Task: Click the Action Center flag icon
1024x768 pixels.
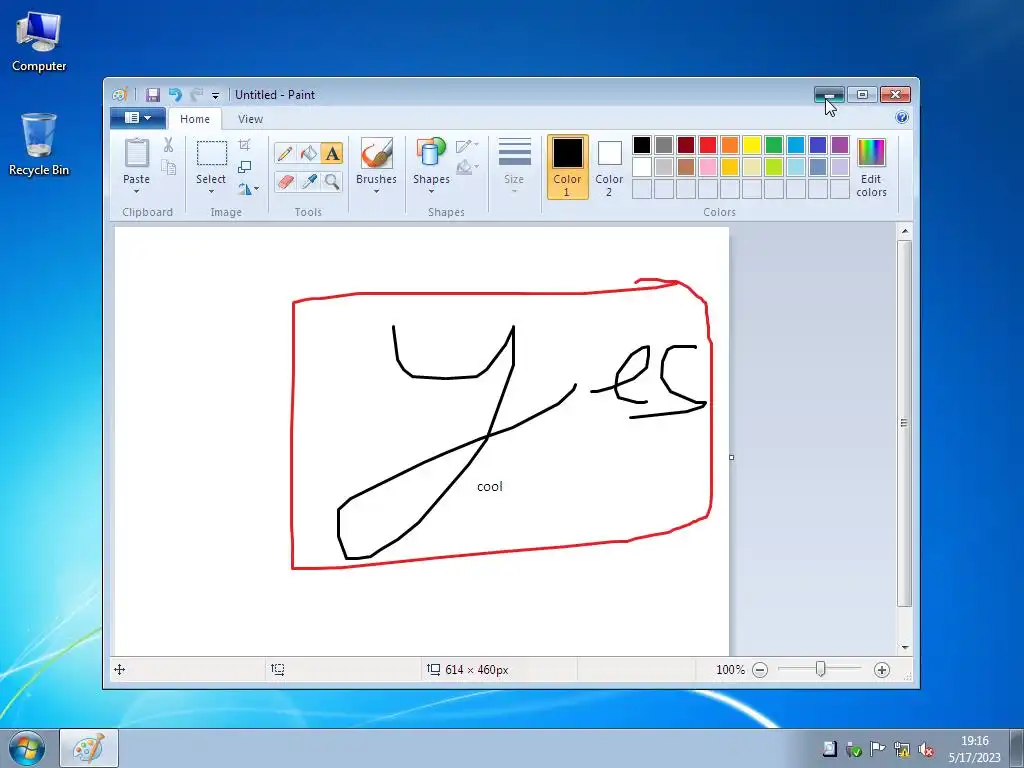Action: (878, 750)
